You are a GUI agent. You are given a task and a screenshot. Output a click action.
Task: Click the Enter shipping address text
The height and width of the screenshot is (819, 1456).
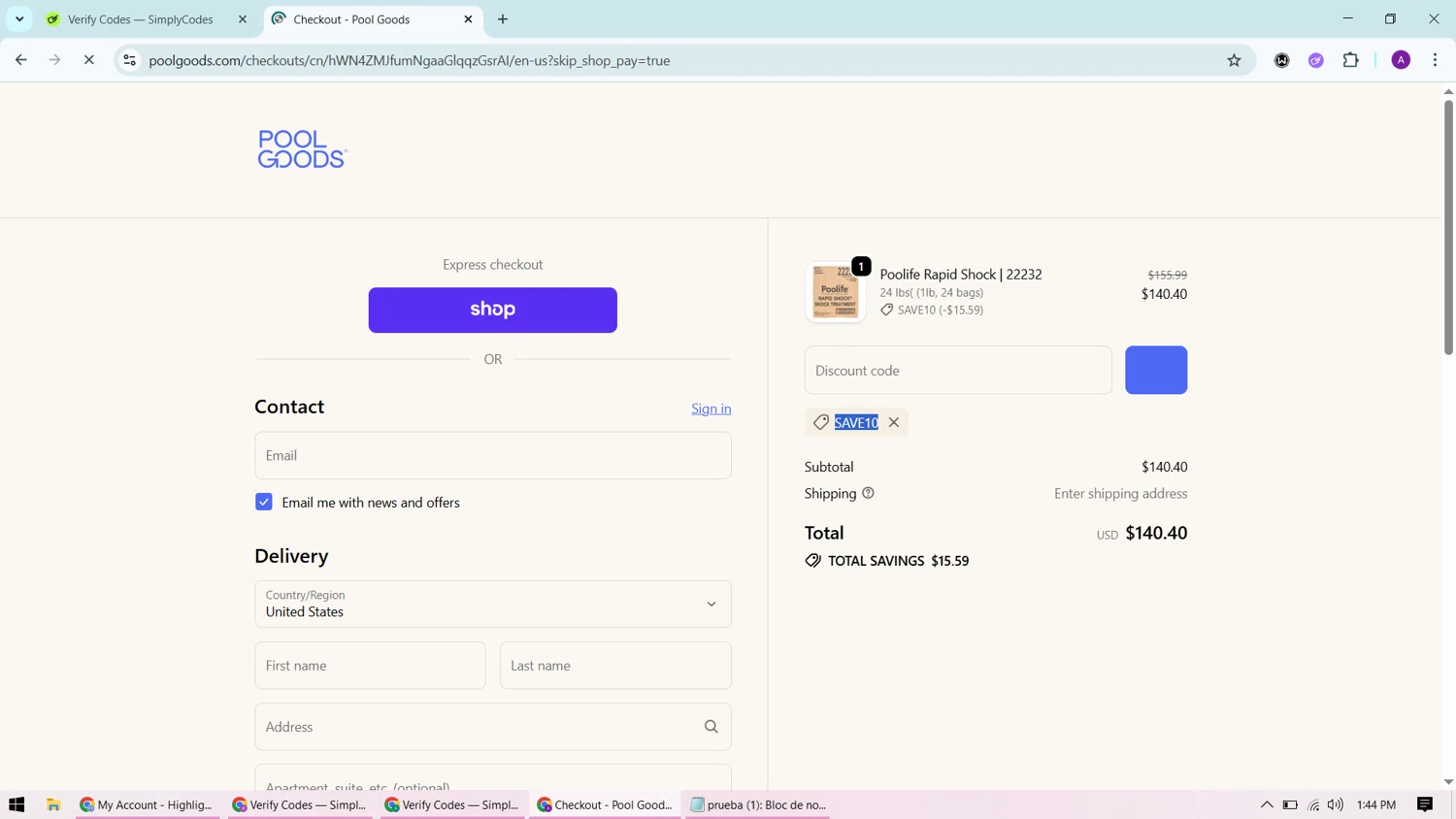pyautogui.click(x=1121, y=493)
